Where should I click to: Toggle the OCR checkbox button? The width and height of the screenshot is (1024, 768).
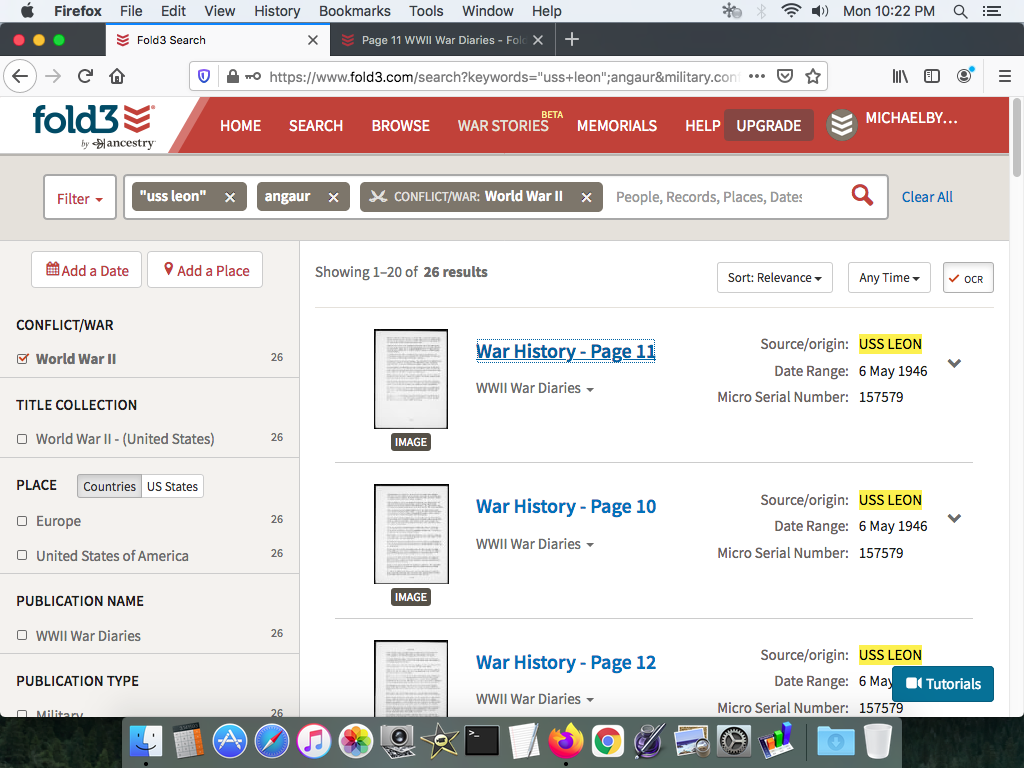pyautogui.click(x=967, y=278)
